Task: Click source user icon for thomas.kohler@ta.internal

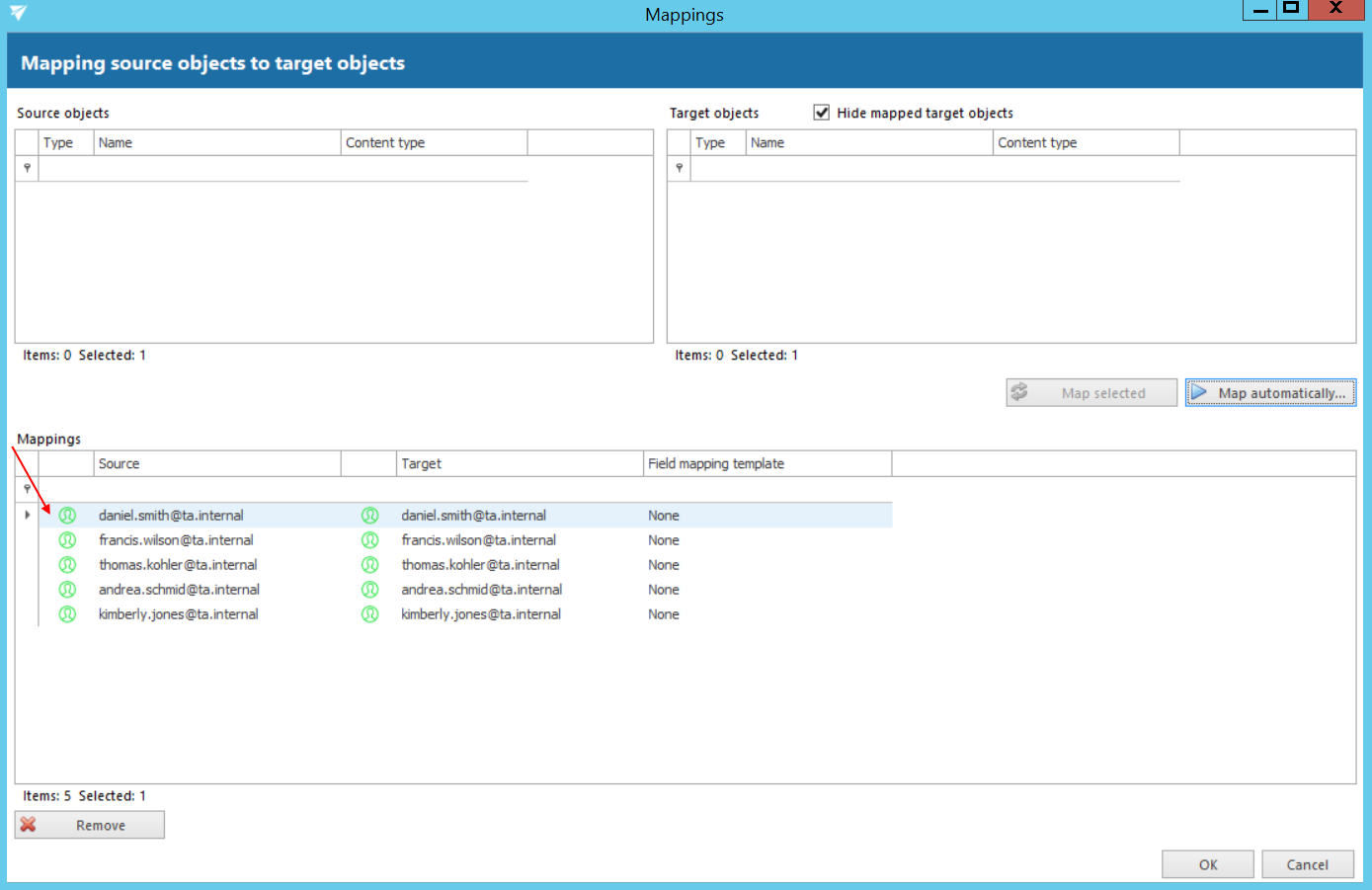Action: point(67,565)
